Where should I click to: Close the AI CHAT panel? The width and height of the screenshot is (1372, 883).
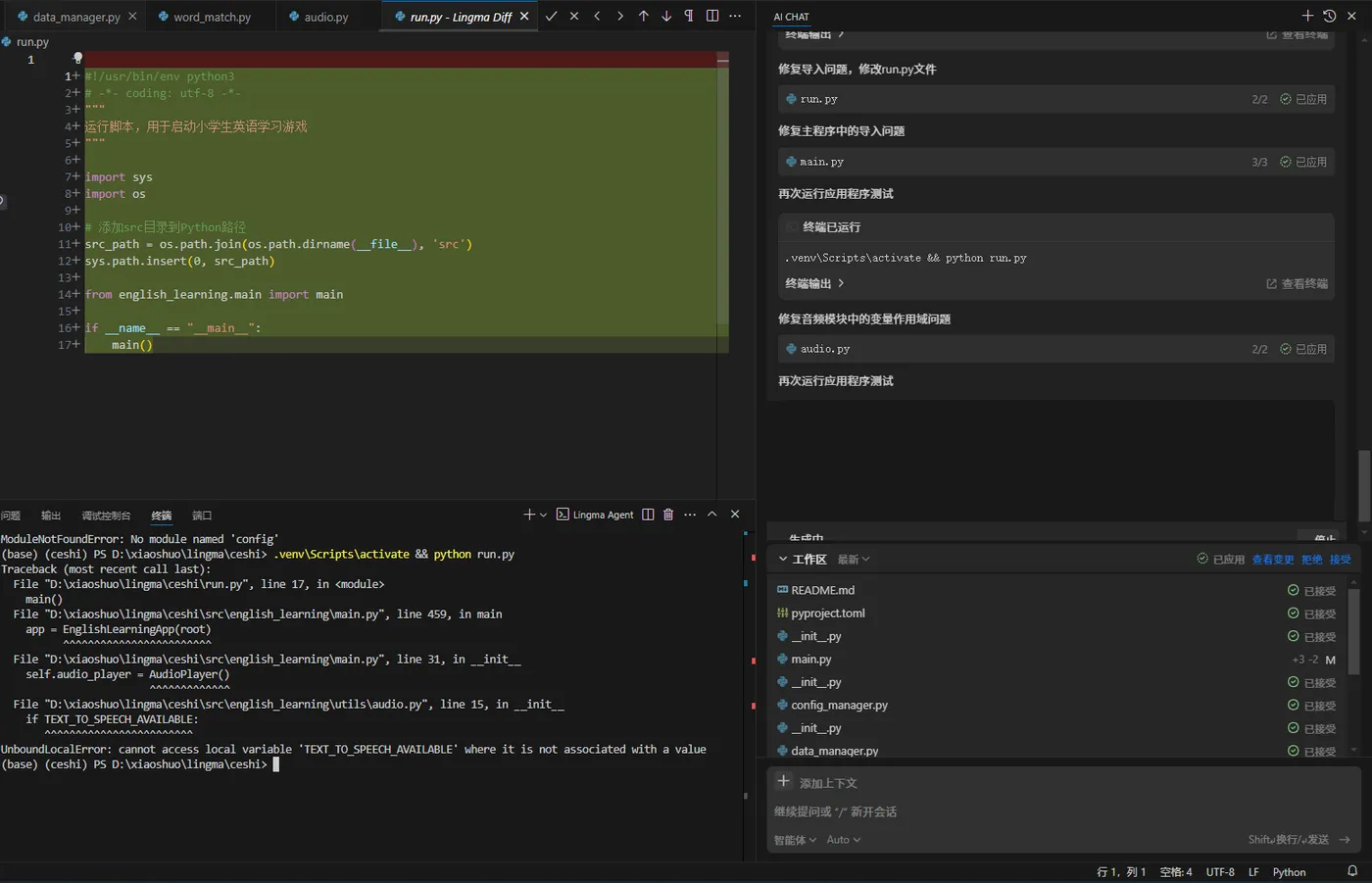pos(1352,16)
